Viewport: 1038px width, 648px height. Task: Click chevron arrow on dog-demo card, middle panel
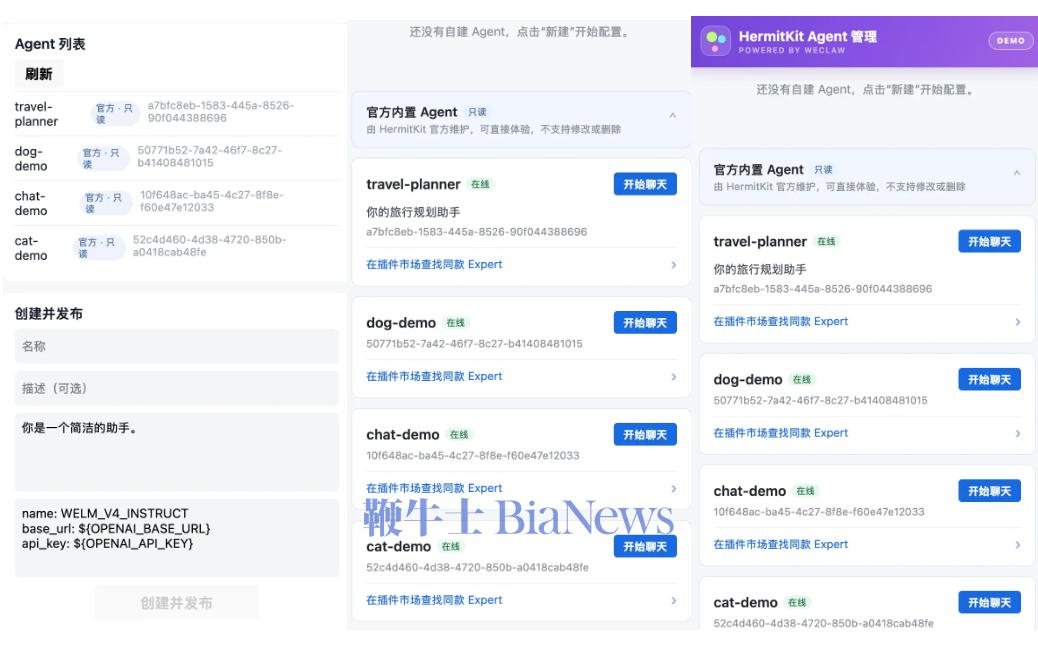coord(674,377)
